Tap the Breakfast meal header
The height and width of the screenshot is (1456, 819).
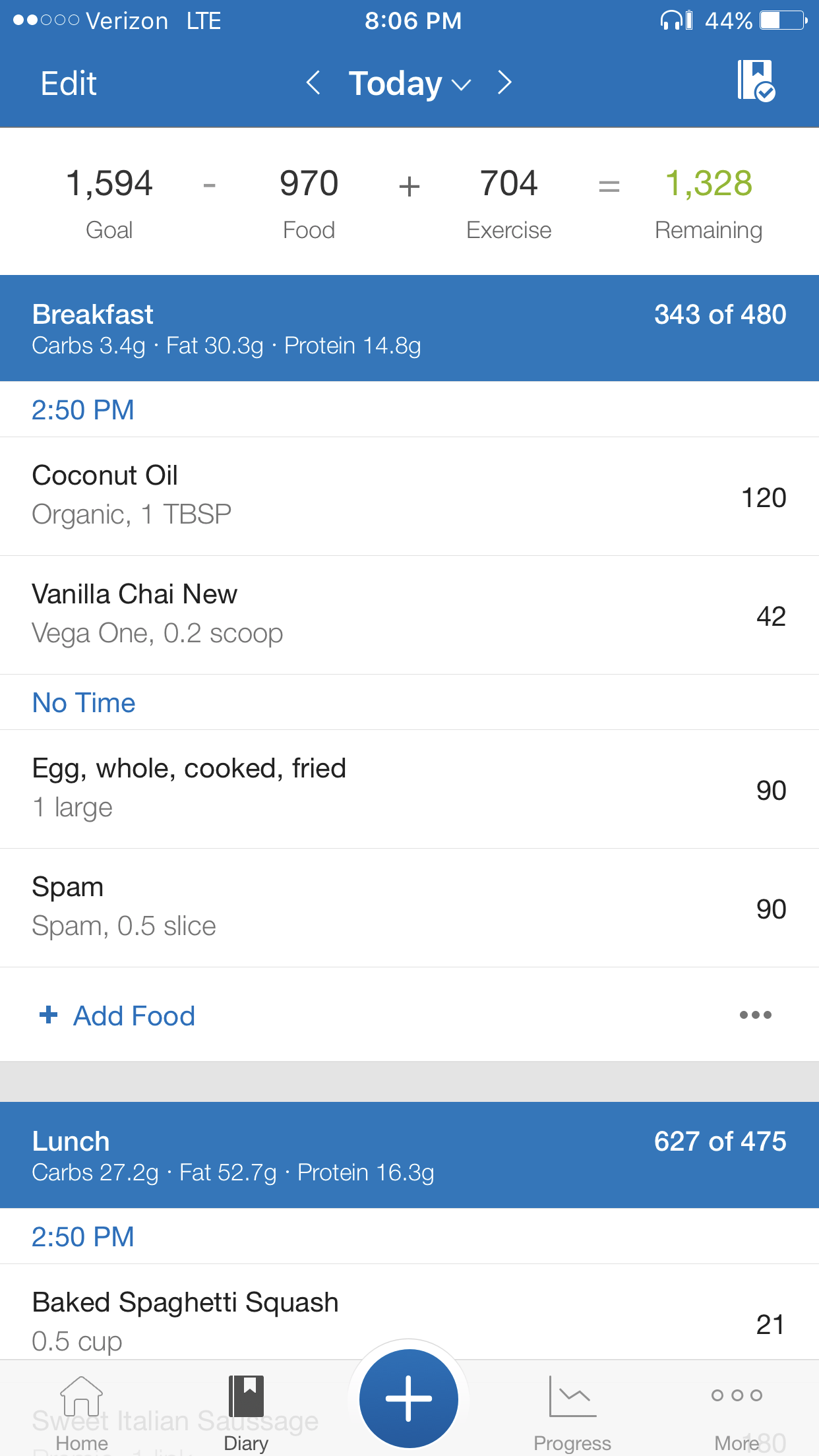tap(409, 328)
